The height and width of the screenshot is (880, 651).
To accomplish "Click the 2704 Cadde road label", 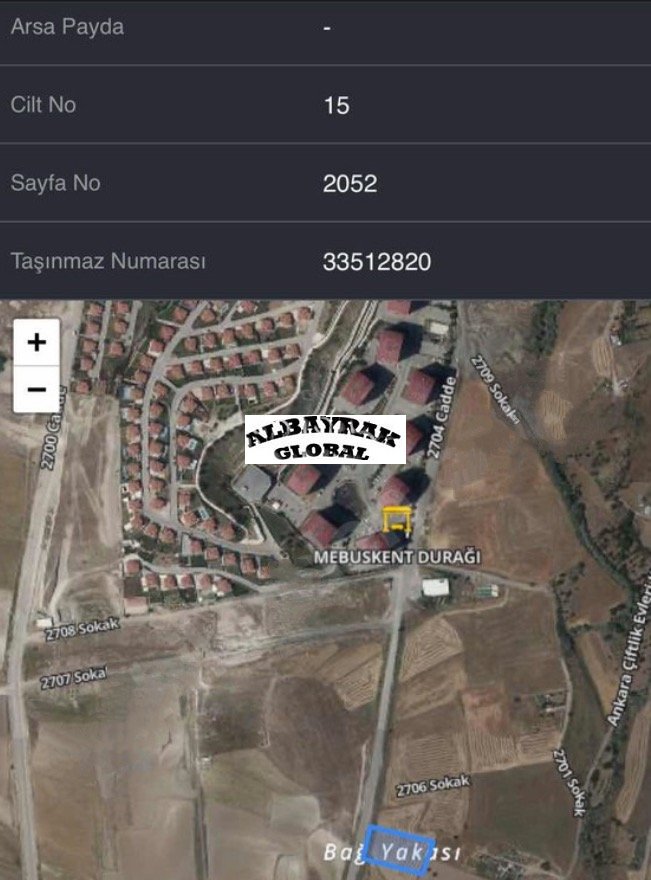I will [441, 417].
